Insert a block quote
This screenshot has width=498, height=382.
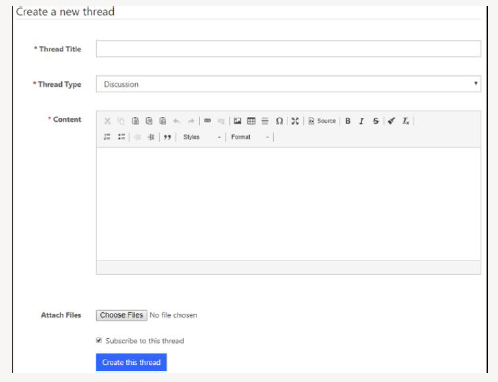click(x=167, y=137)
